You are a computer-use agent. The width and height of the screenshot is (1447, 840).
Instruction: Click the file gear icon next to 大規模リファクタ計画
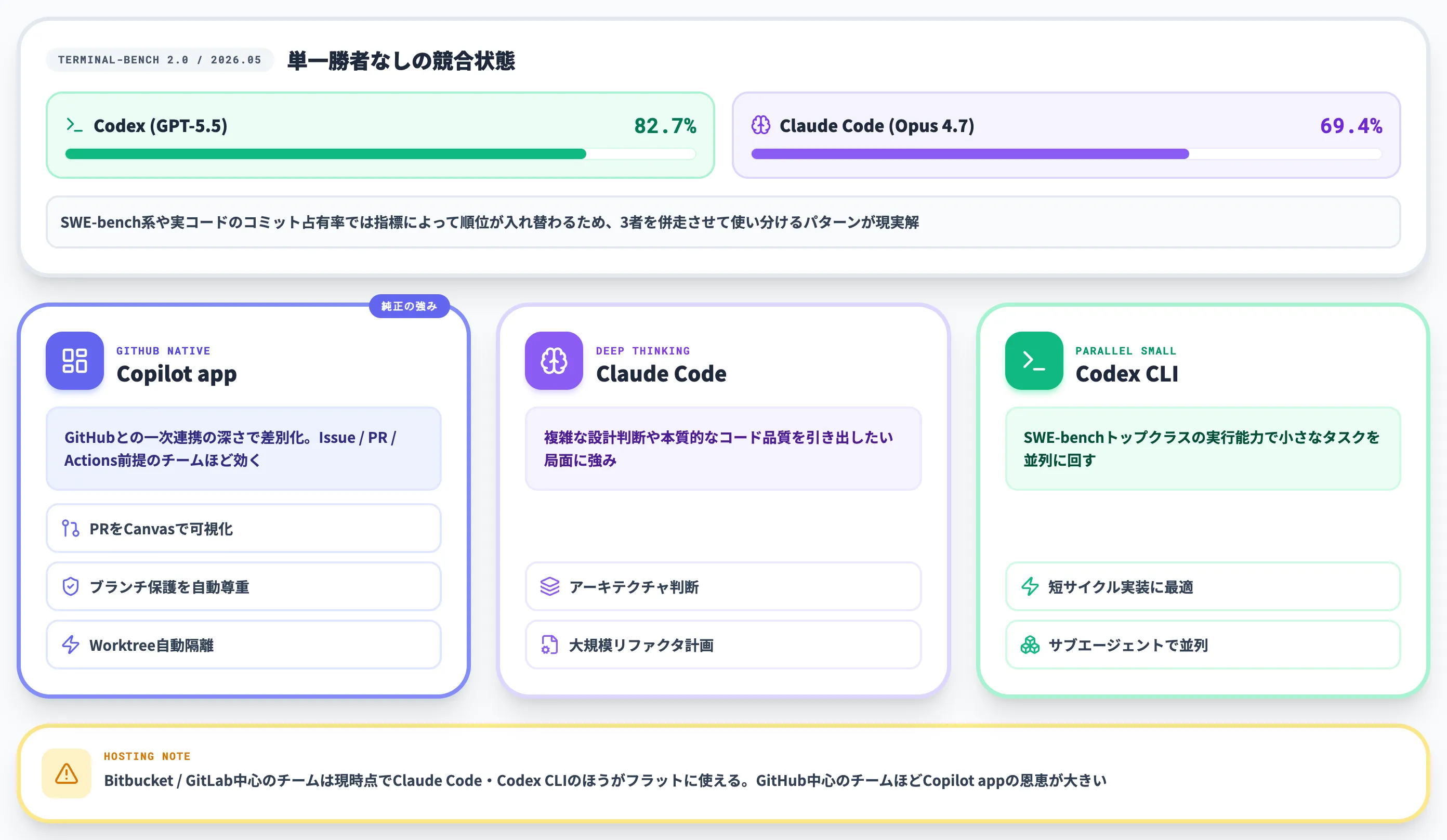[x=549, y=644]
